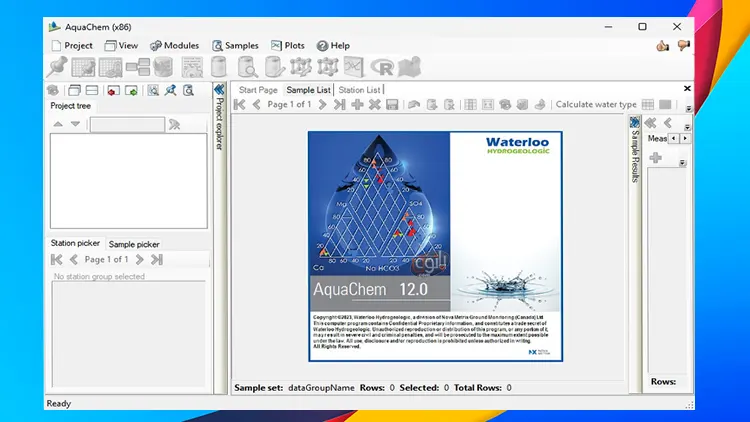Go to previous page in Station picker
750x422 pixels.
pyautogui.click(x=74, y=259)
